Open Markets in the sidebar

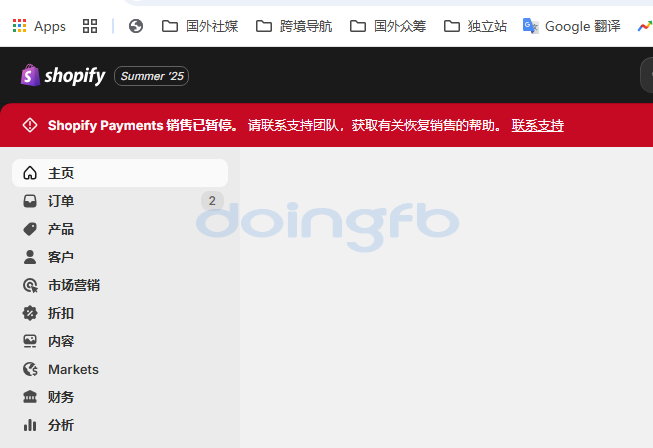coord(120,369)
